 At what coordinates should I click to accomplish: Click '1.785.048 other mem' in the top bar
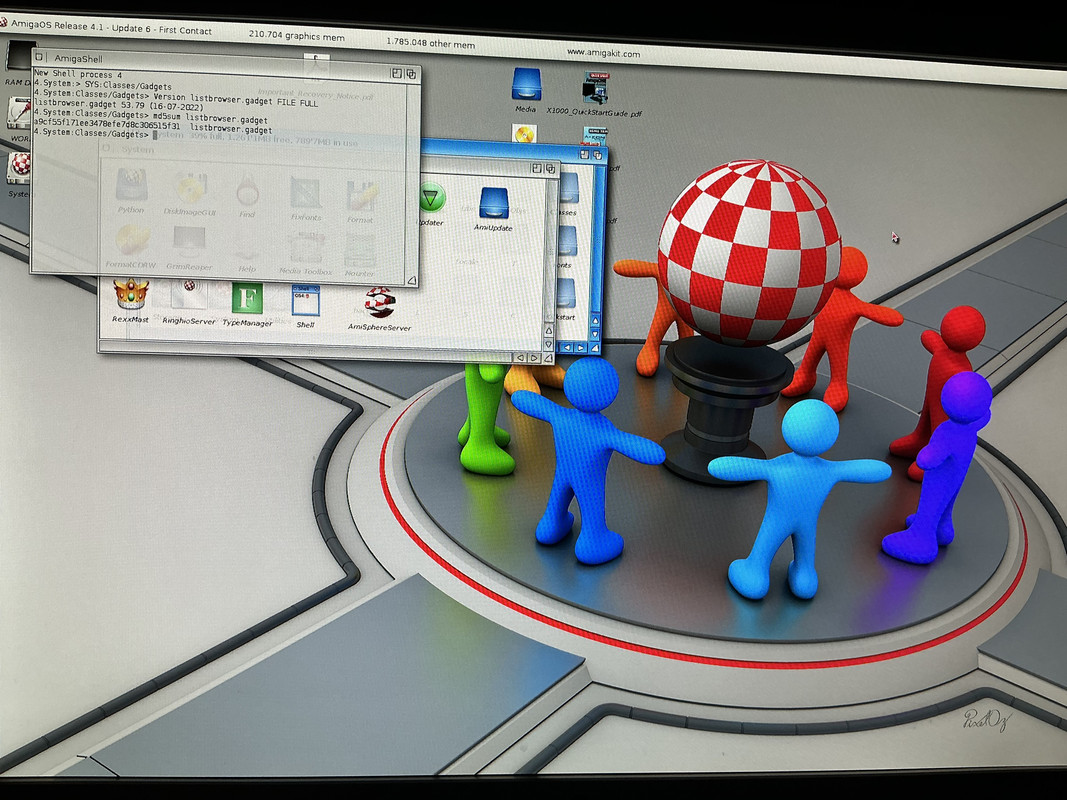point(430,43)
